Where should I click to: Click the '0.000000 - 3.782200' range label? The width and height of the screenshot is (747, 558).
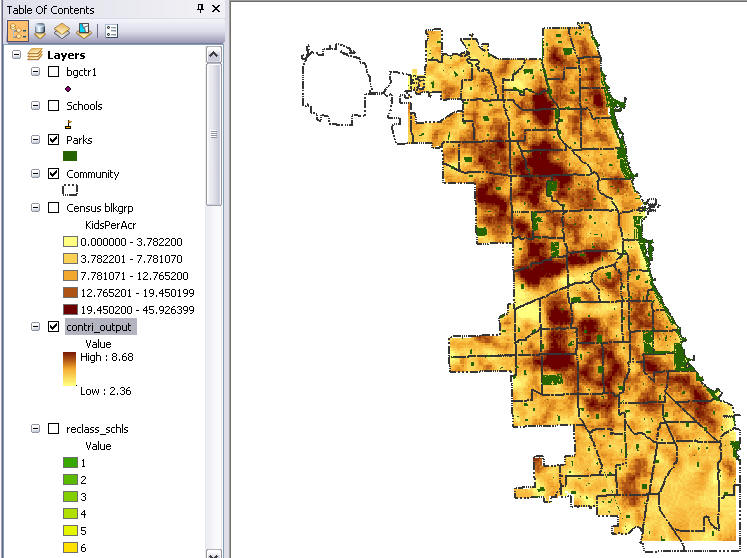[x=131, y=242]
